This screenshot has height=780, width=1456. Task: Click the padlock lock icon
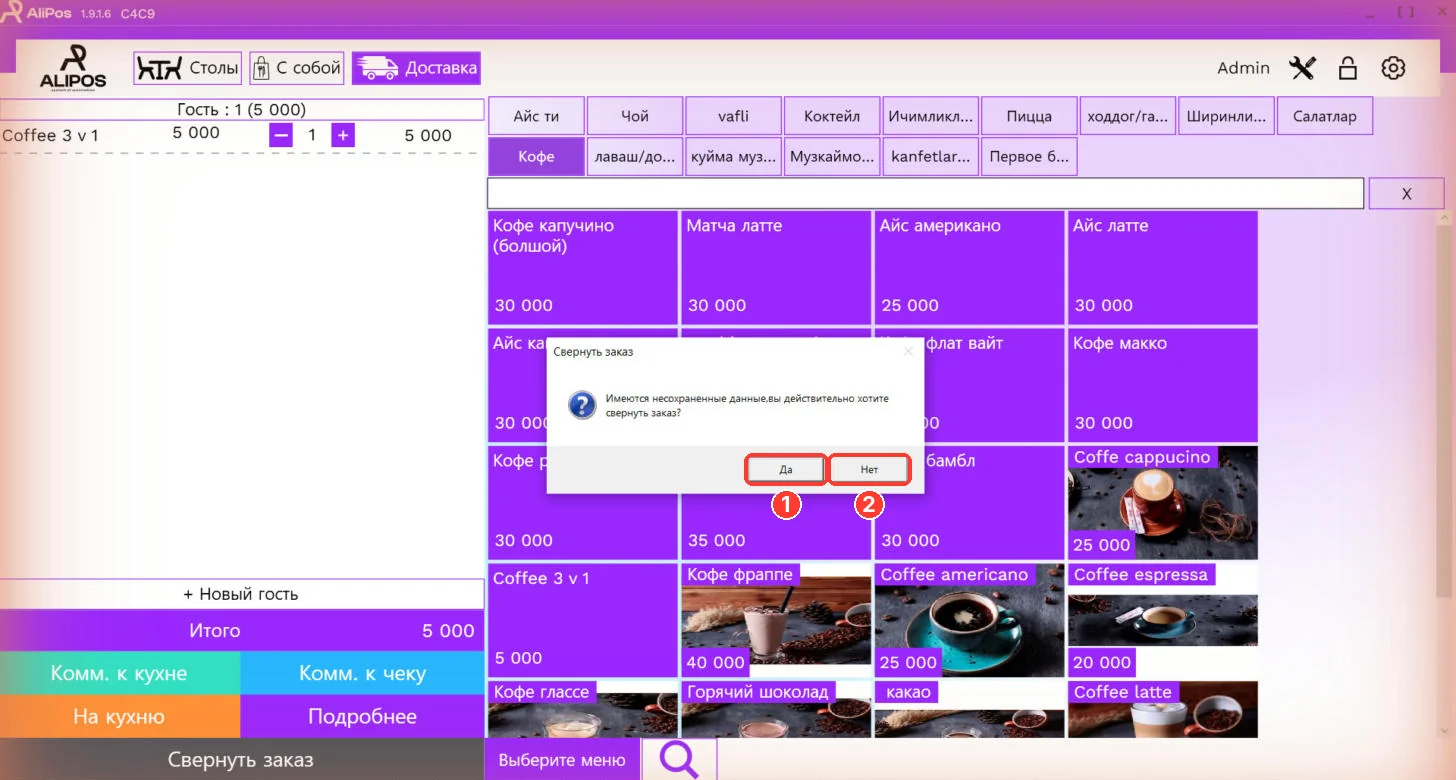point(1348,68)
